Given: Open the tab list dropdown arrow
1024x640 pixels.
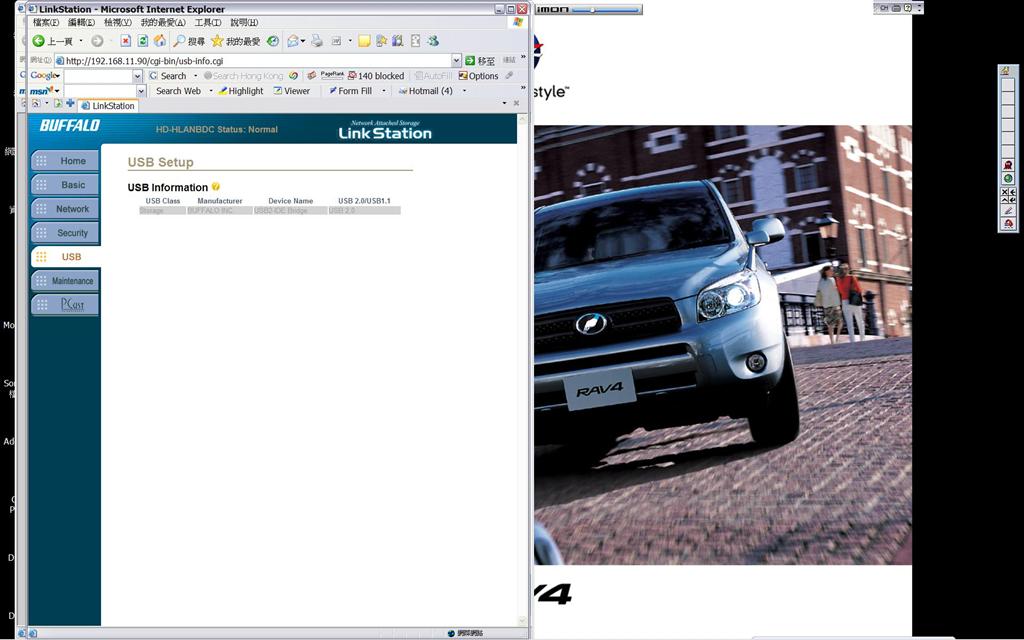Looking at the screenshot, I should [504, 103].
